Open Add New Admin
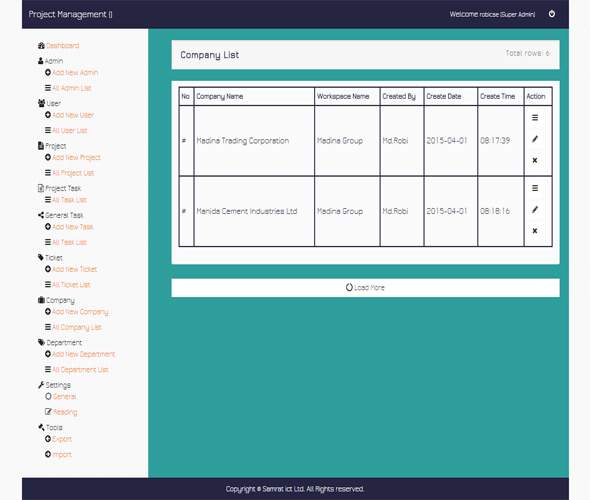 [75, 72]
